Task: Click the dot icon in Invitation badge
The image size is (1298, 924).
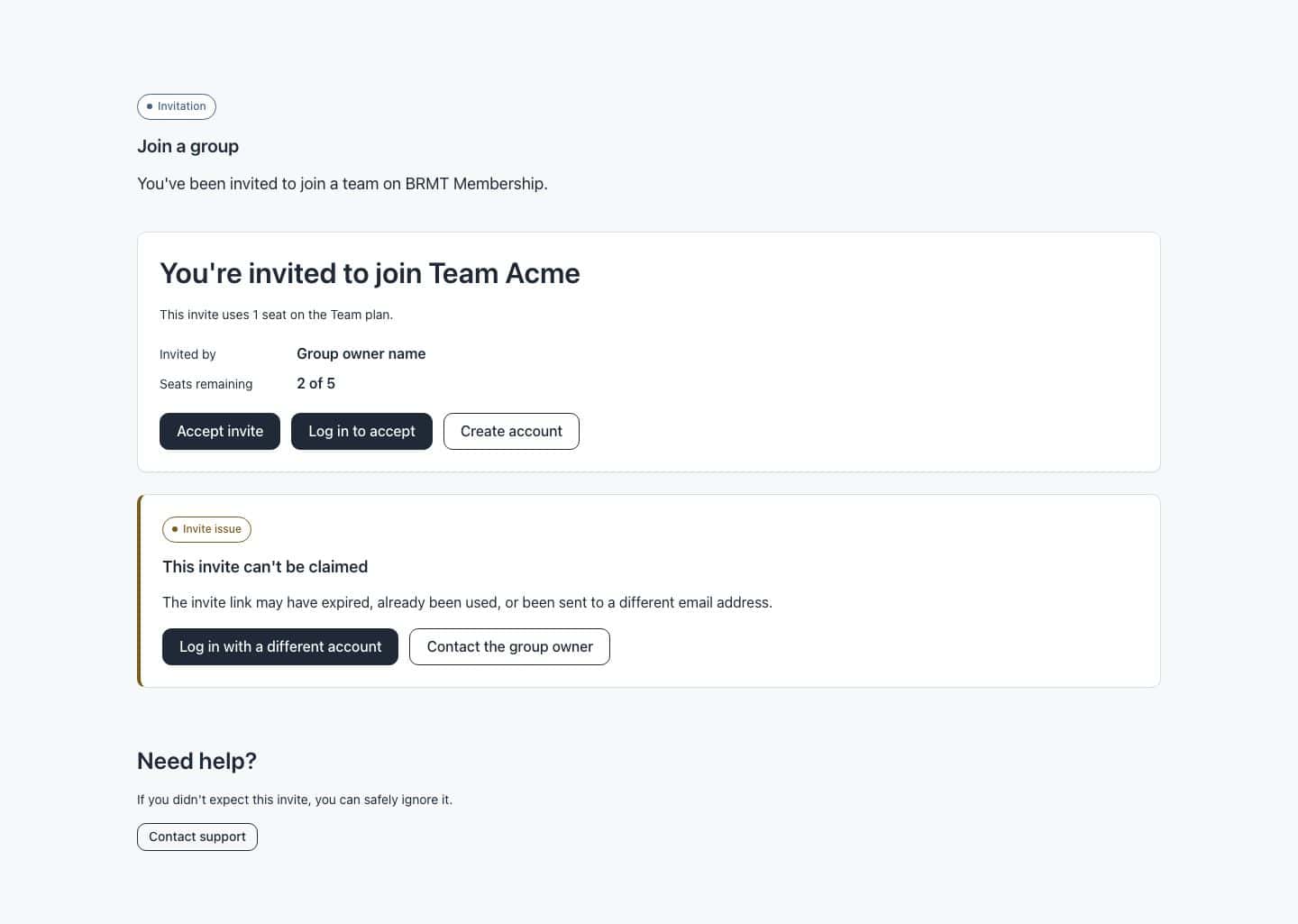Action: 150,106
